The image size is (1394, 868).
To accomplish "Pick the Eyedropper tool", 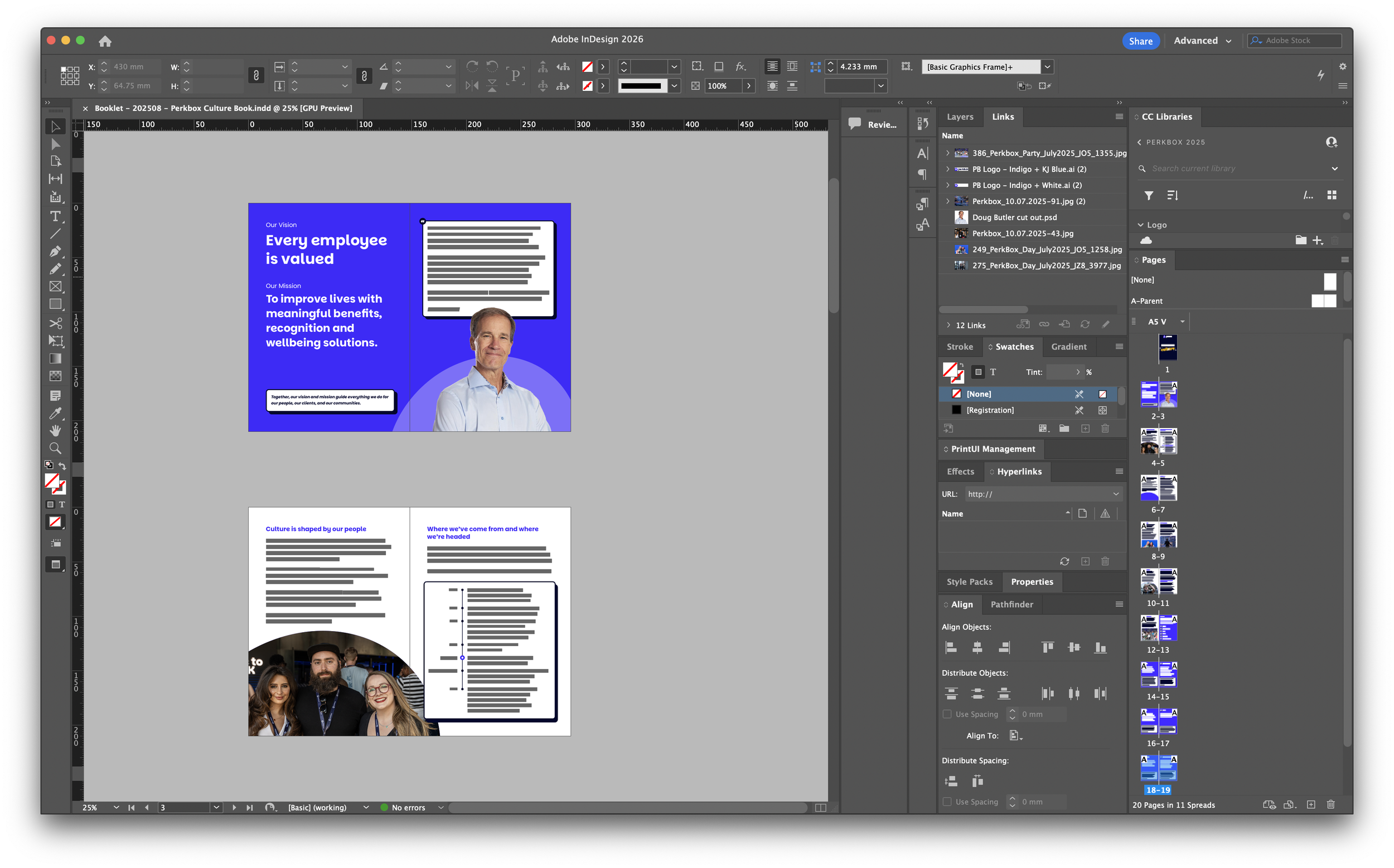I will pyautogui.click(x=55, y=413).
